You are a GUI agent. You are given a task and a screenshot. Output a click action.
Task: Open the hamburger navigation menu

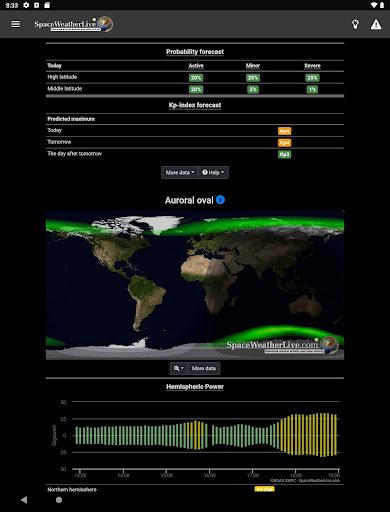coord(15,24)
